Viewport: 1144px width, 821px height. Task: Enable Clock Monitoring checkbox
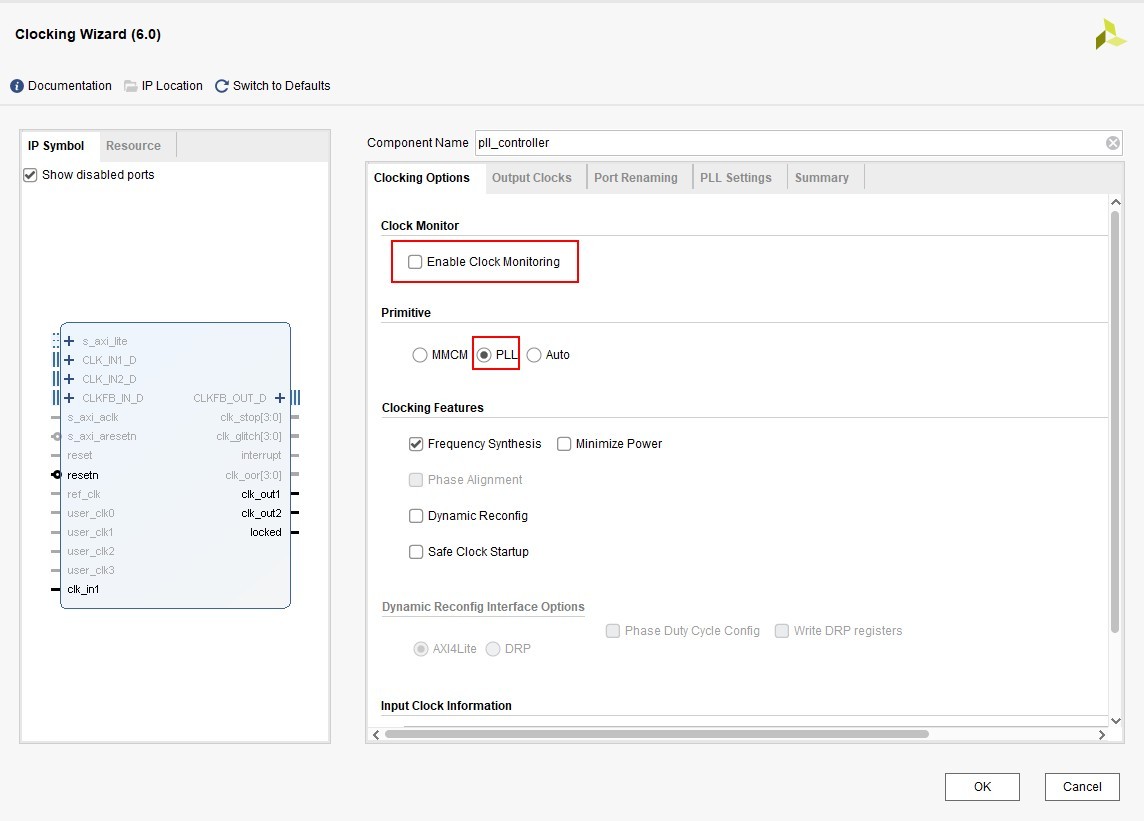click(x=415, y=262)
